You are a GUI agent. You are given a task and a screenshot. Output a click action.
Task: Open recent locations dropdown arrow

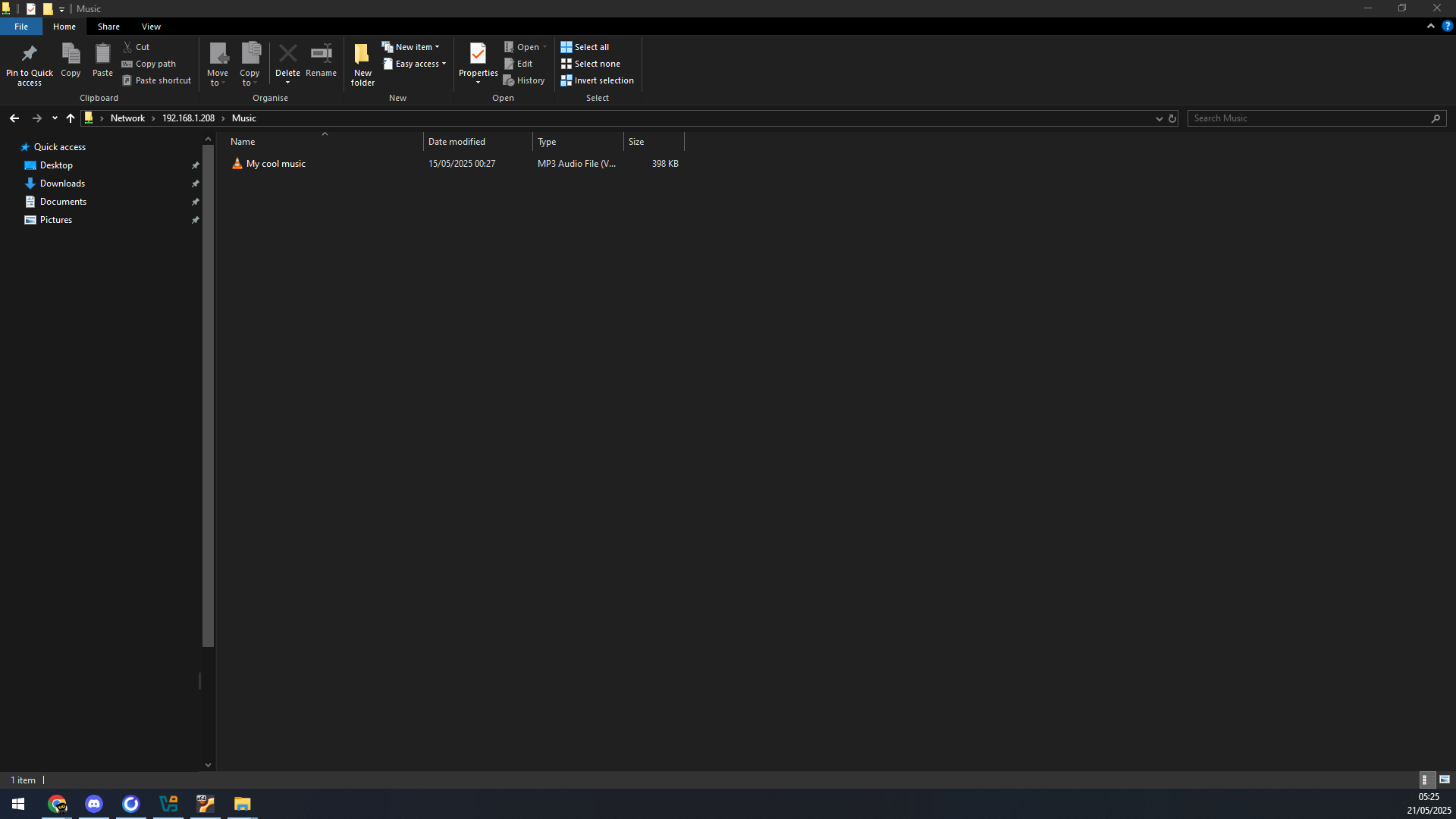(x=55, y=118)
